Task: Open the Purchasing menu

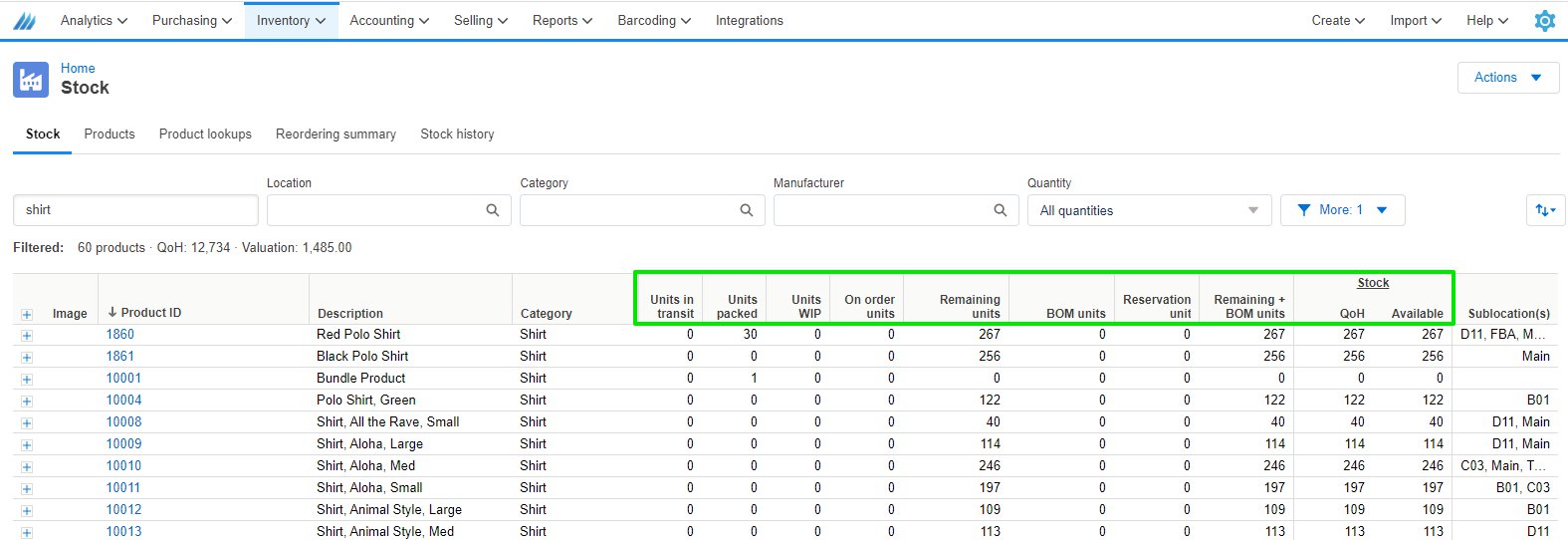Action: pos(192,20)
